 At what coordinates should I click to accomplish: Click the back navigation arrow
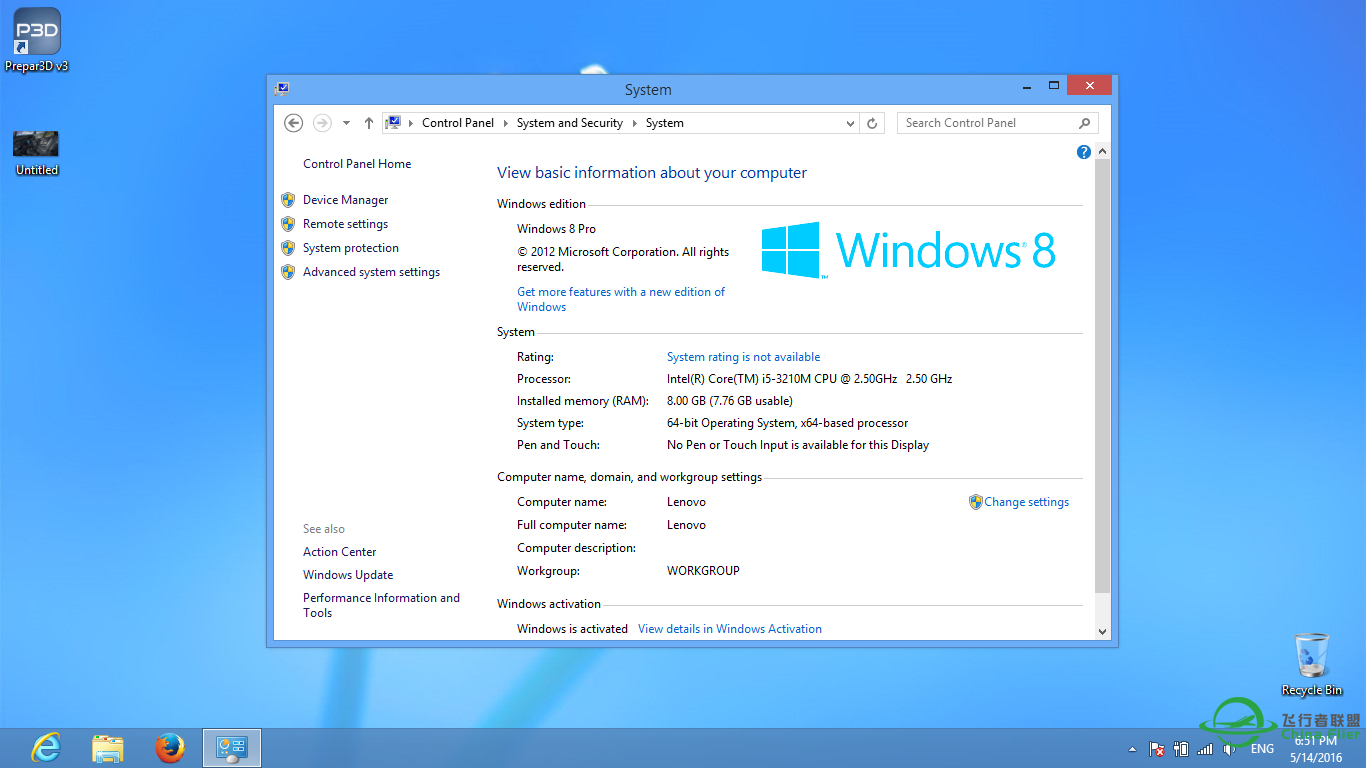tap(293, 123)
